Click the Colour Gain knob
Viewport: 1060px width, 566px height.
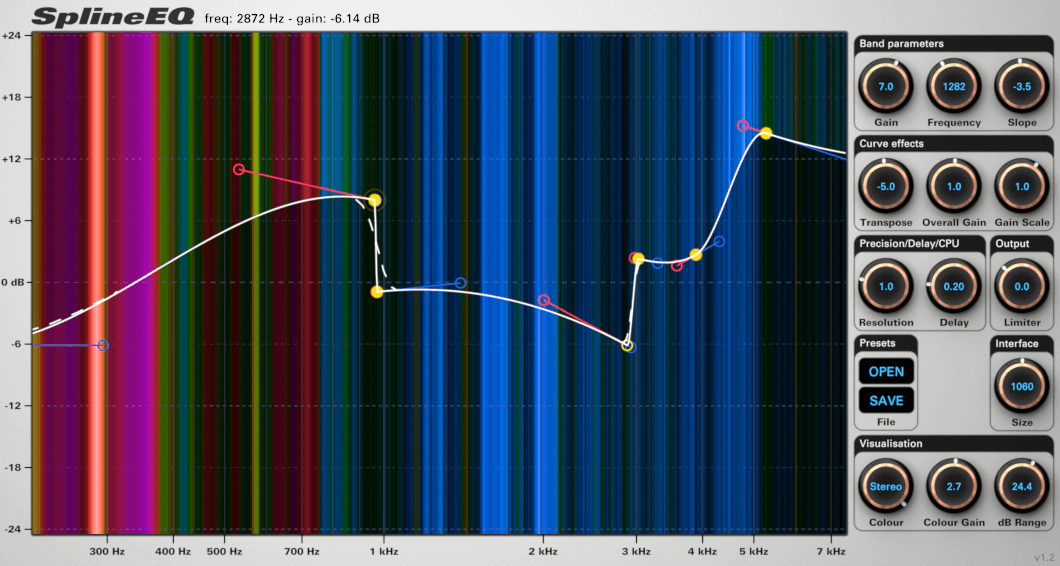click(953, 486)
